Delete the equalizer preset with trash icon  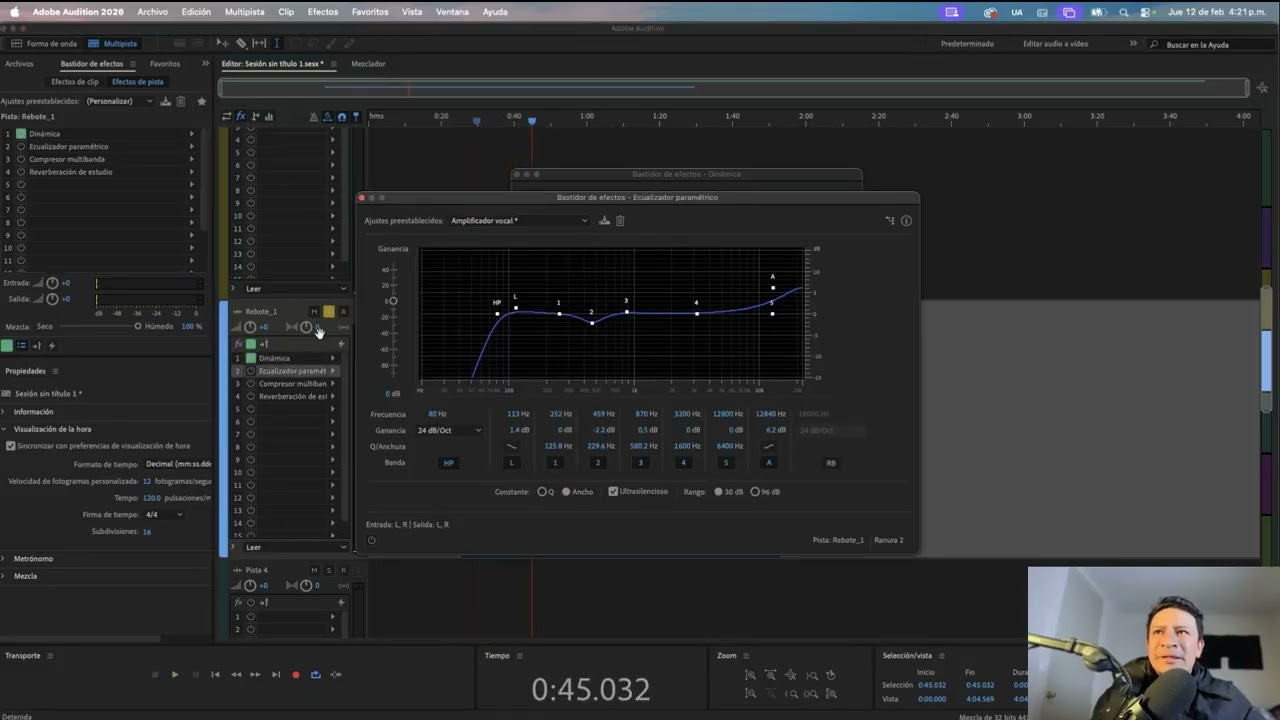coord(620,221)
